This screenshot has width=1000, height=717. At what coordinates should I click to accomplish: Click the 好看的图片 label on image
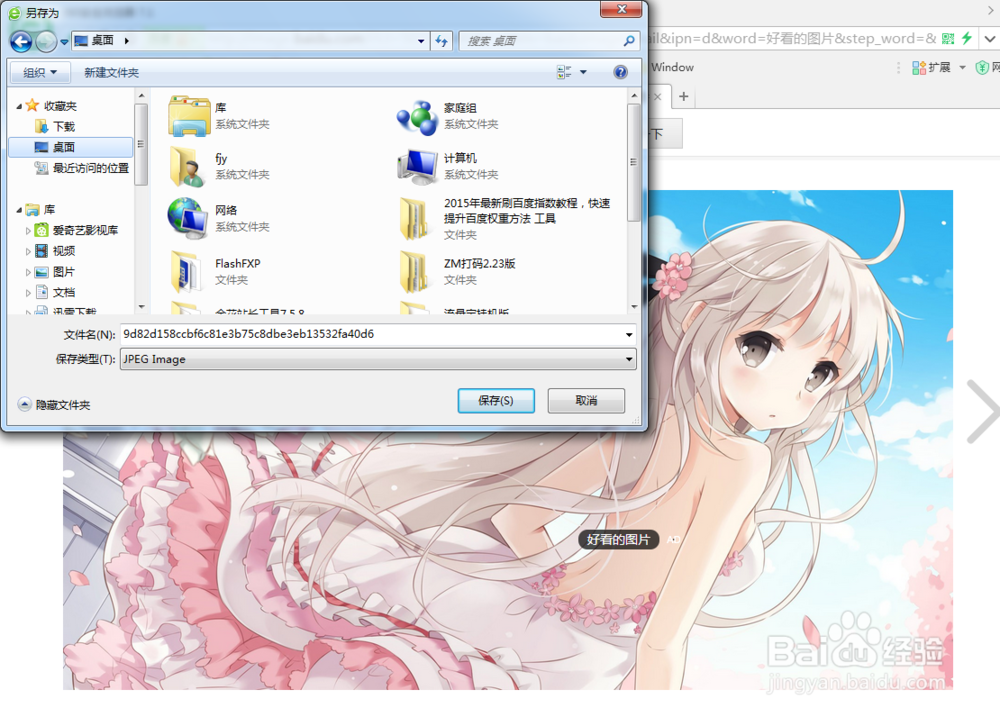coord(619,540)
